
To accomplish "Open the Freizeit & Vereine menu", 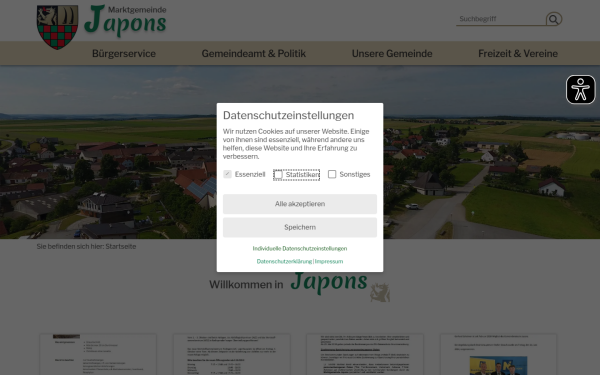I will 518,54.
